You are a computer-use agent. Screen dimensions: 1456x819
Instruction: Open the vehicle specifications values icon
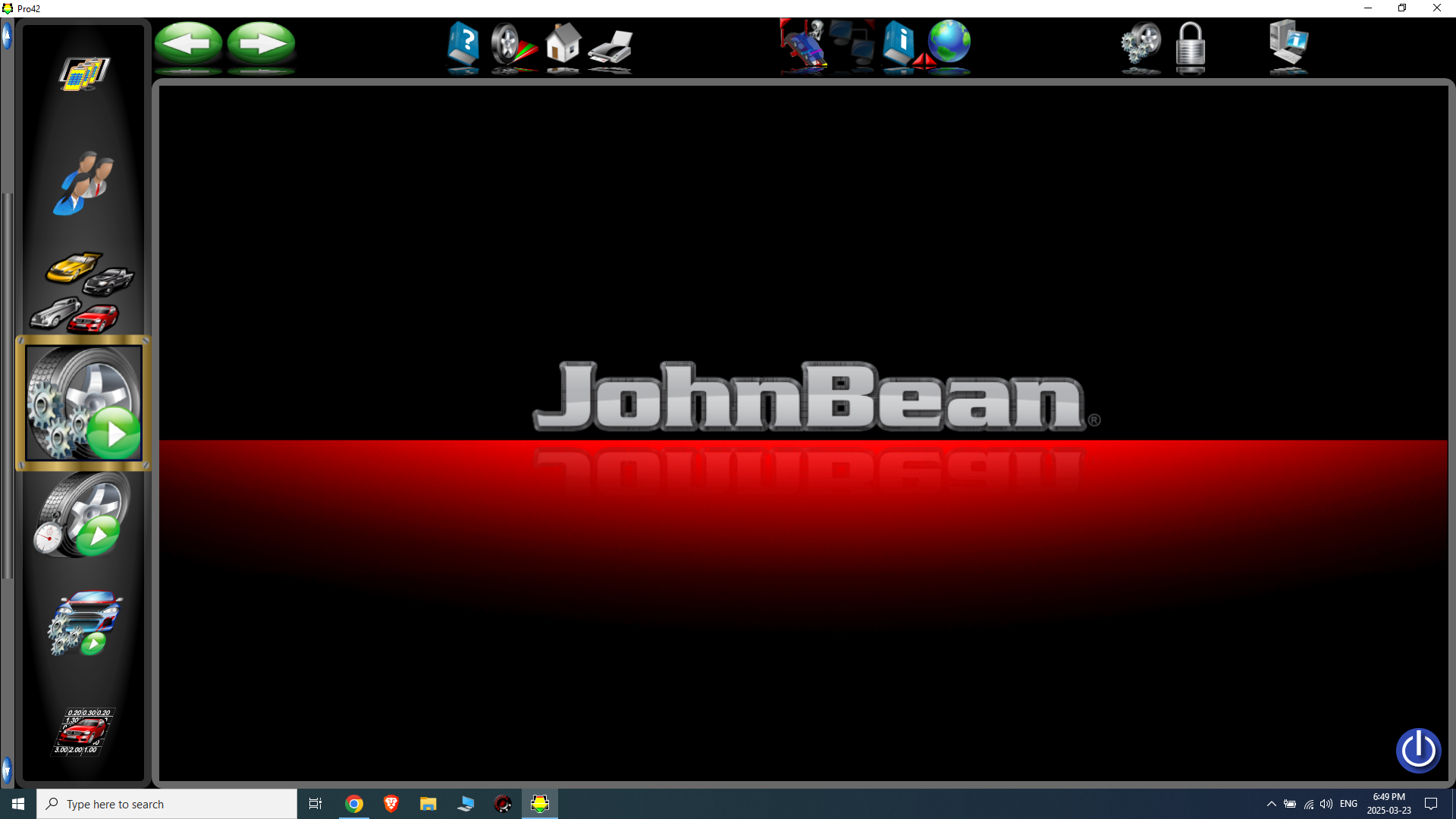83,732
